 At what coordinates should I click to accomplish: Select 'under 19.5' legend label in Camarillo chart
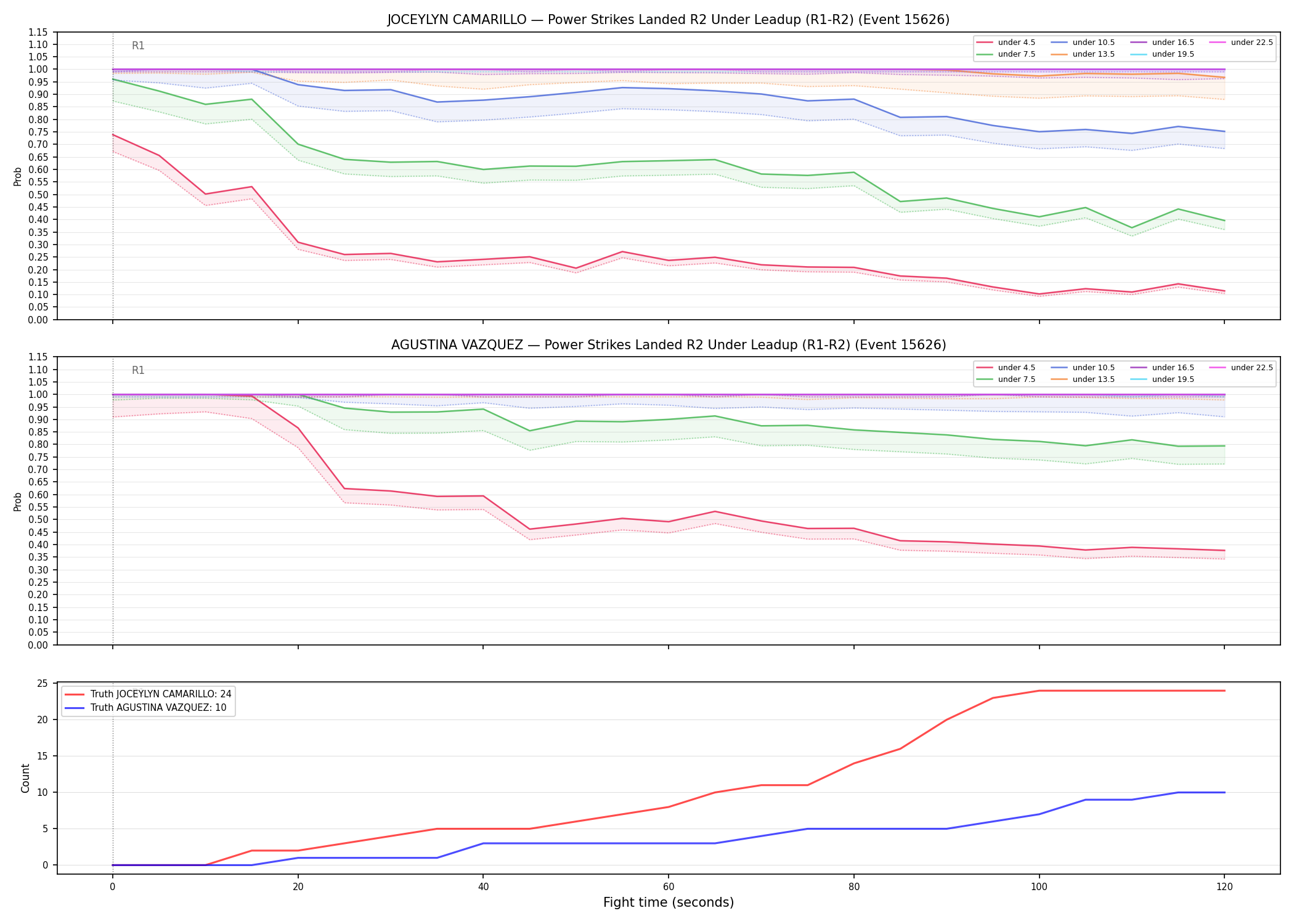[x=1173, y=54]
